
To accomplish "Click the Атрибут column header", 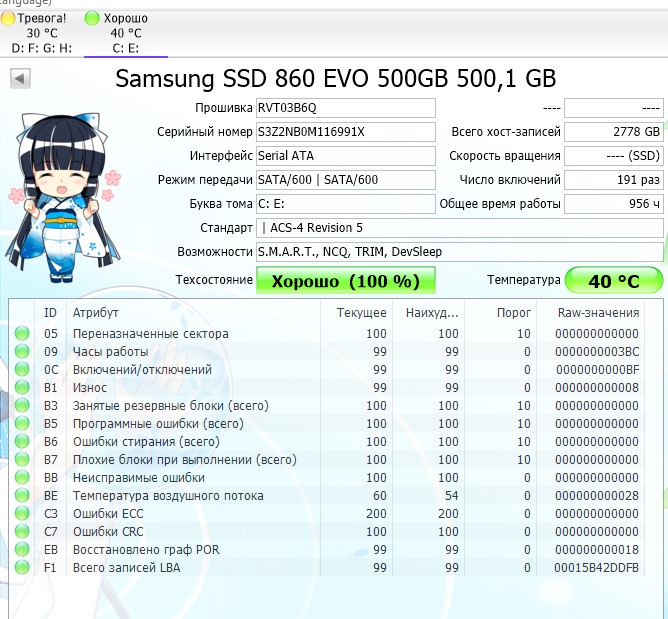I will (193, 313).
